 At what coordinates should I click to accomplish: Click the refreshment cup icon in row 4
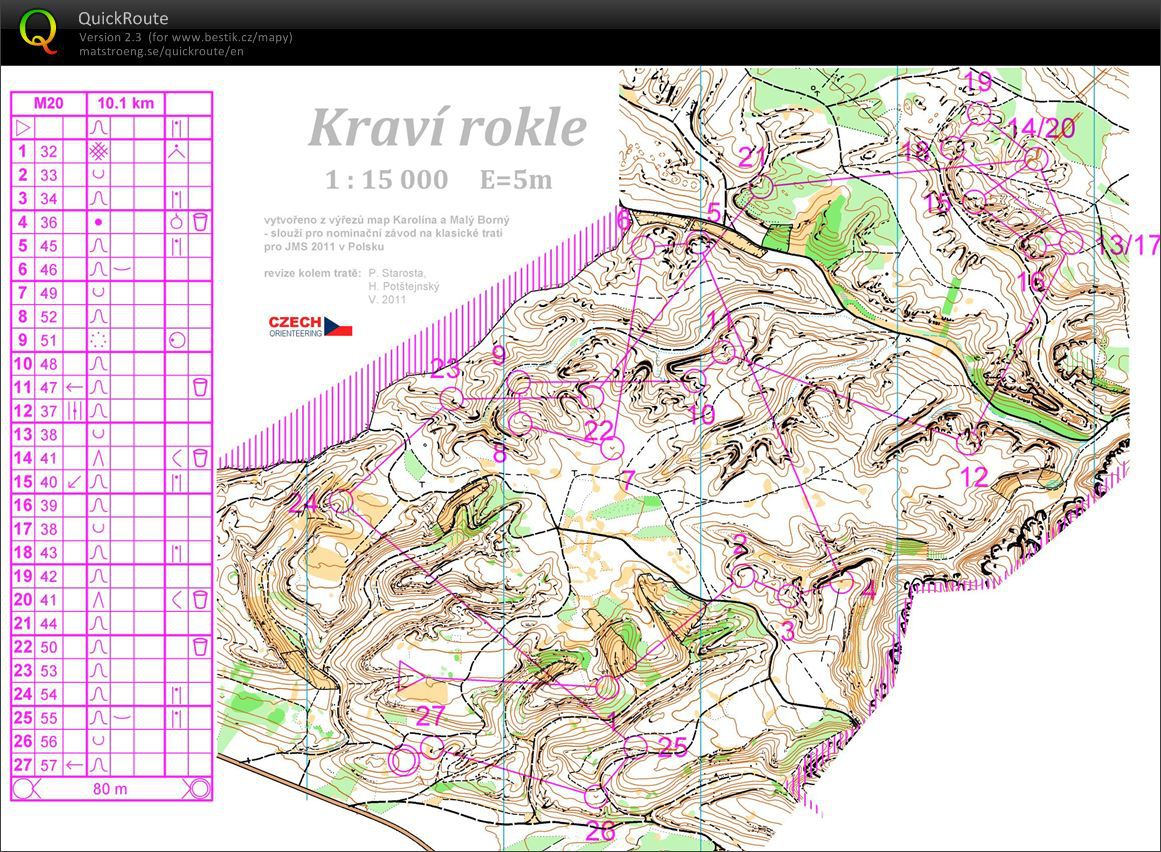click(x=200, y=222)
